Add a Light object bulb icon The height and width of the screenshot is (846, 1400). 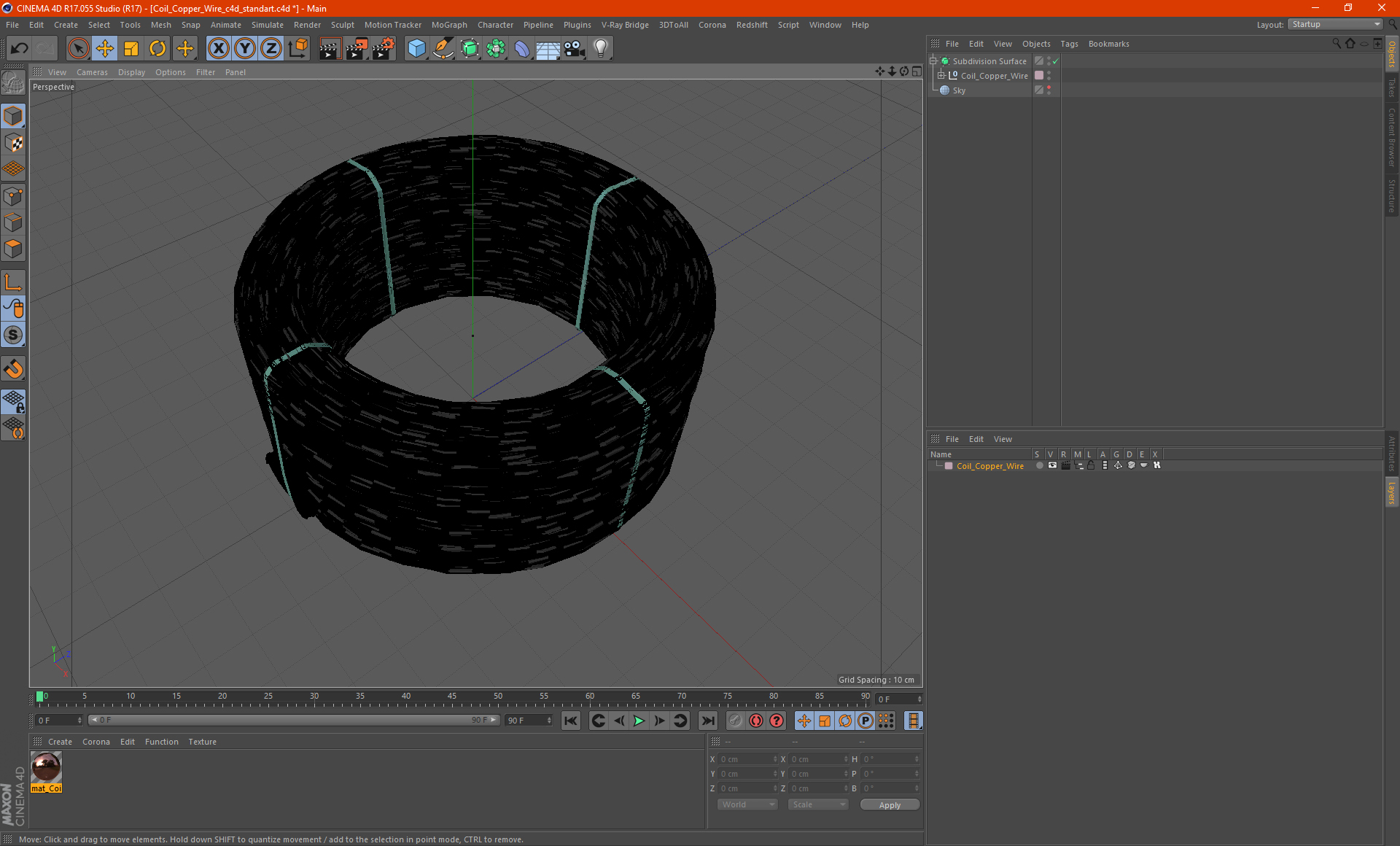click(x=601, y=49)
